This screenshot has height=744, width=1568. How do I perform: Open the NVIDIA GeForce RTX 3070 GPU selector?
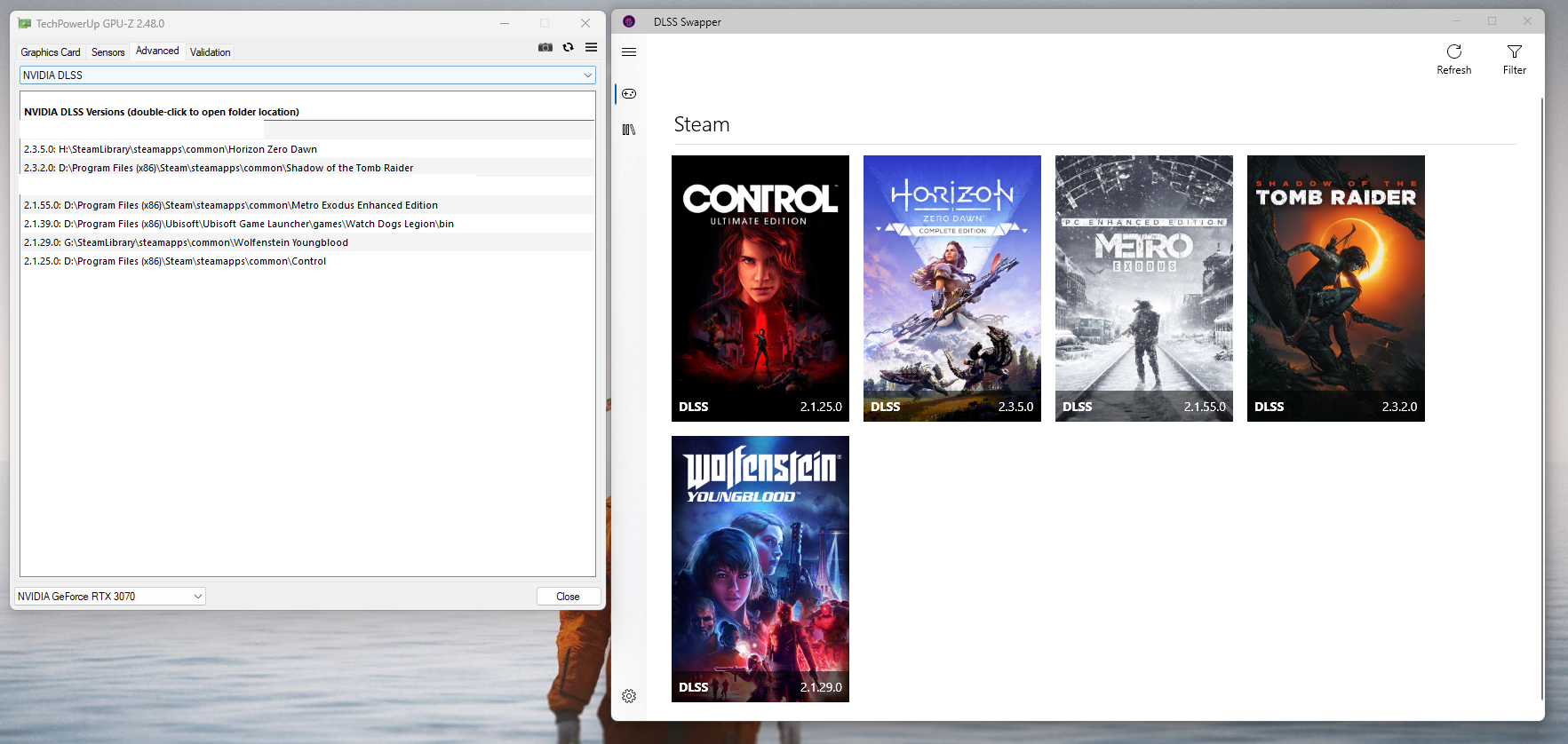110,597
